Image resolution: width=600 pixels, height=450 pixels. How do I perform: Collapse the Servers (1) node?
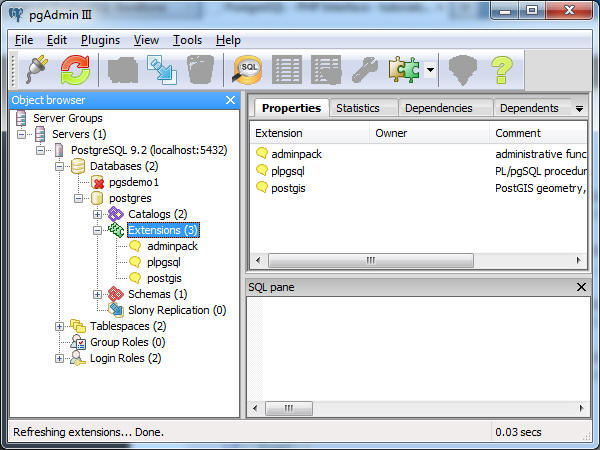[x=21, y=134]
